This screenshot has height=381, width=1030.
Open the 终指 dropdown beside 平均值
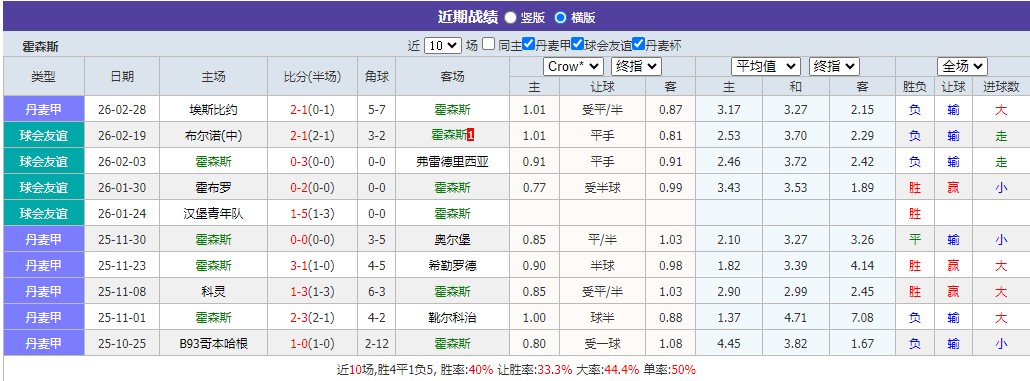834,66
